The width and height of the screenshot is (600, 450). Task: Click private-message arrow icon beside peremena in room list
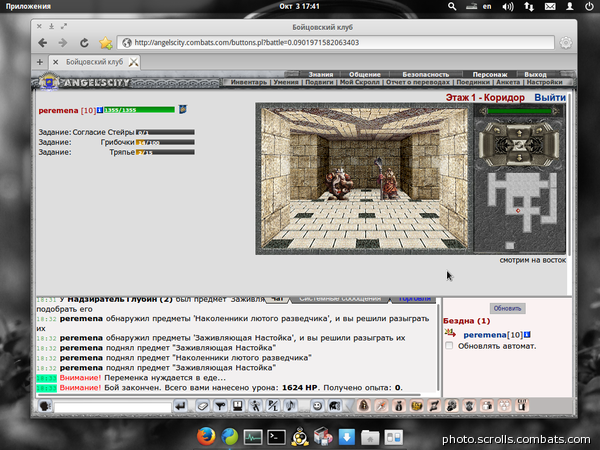pyautogui.click(x=450, y=333)
